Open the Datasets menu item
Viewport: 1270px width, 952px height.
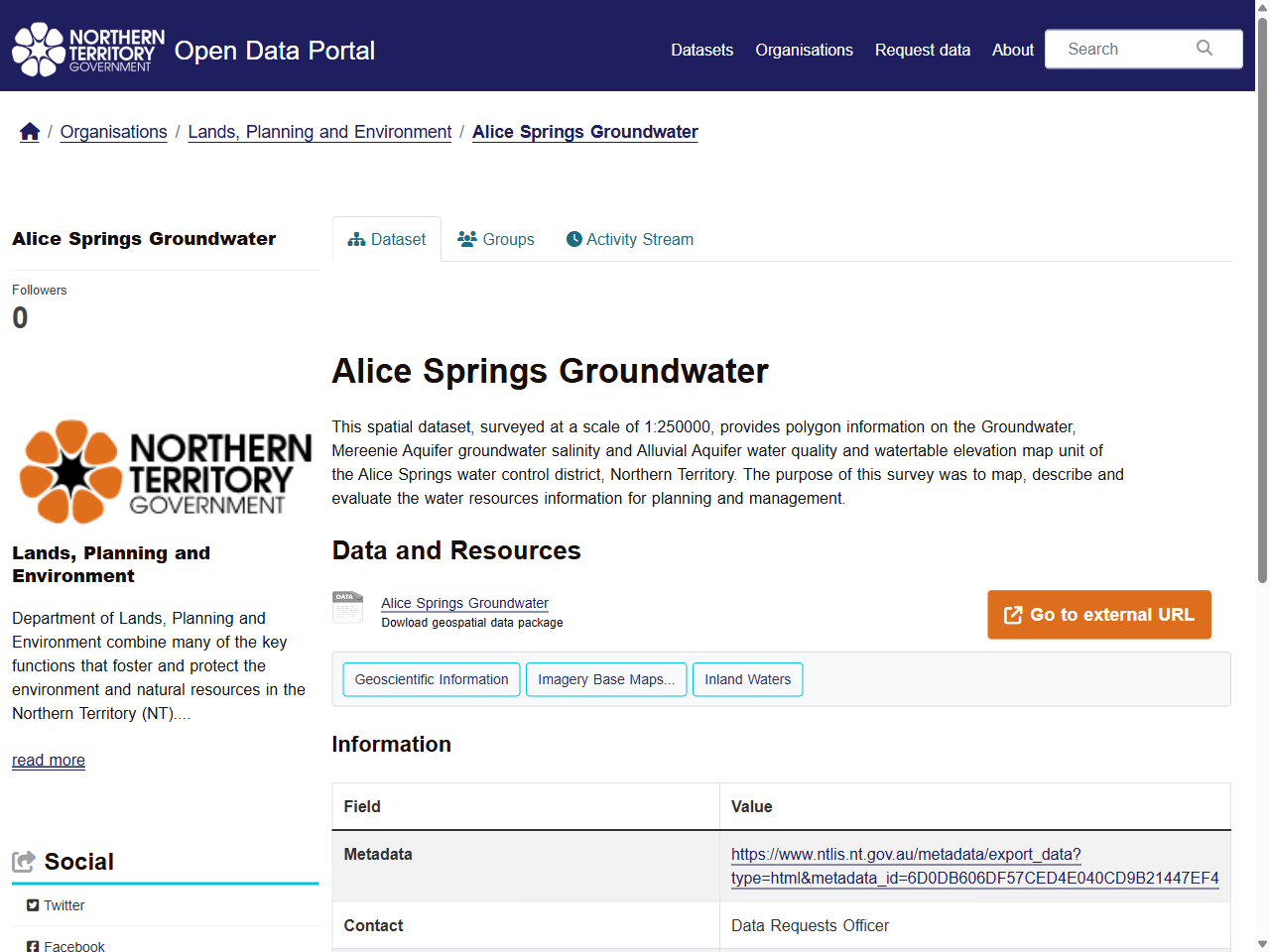pyautogui.click(x=701, y=50)
